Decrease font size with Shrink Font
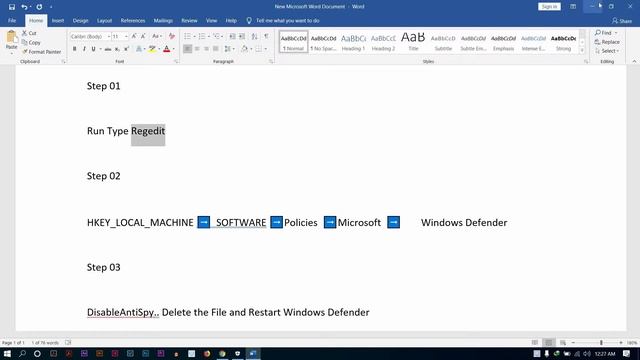The width and height of the screenshot is (640, 360). (x=143, y=36)
